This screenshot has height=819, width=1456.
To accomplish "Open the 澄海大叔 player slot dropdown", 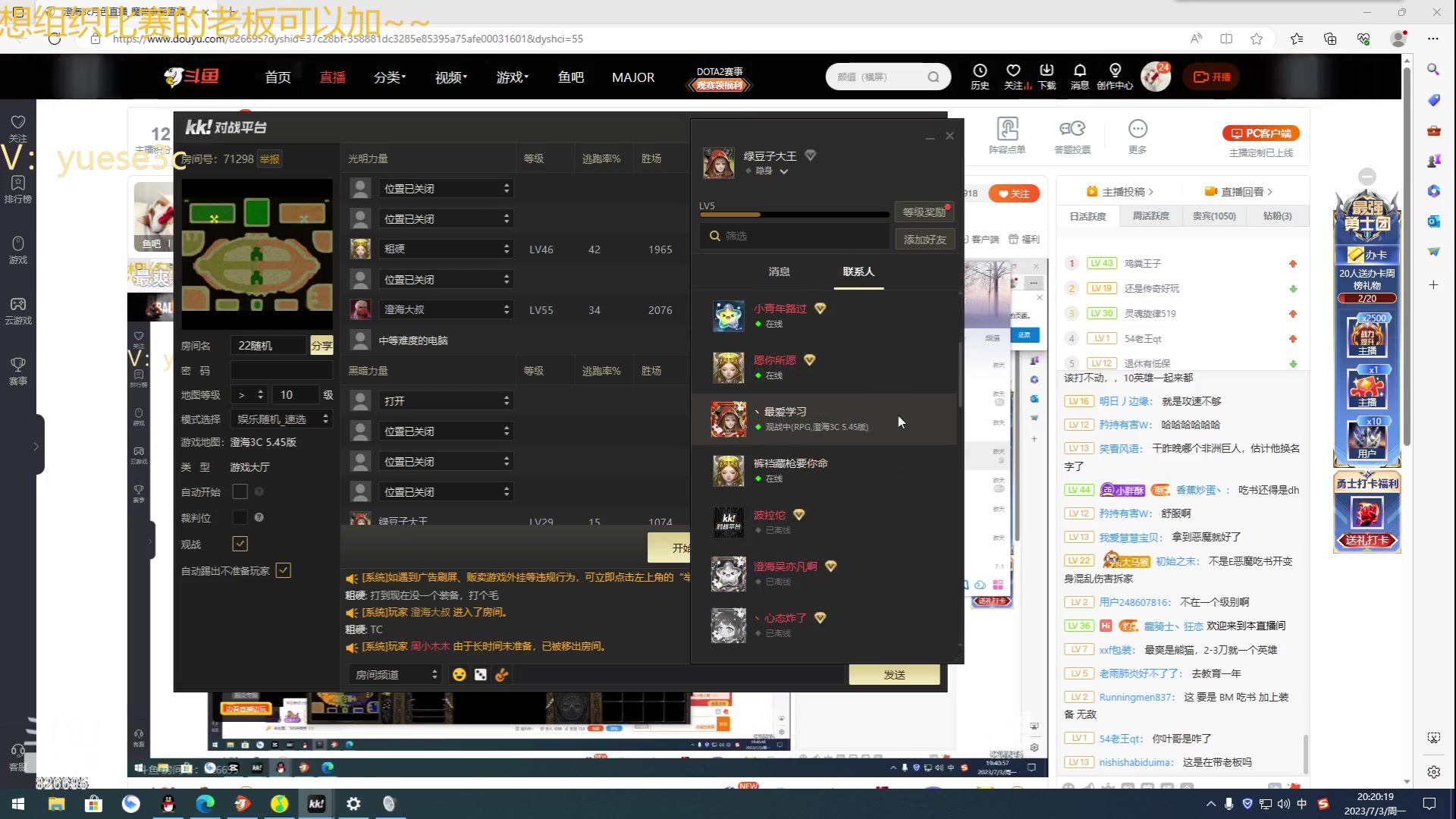I will tap(446, 309).
